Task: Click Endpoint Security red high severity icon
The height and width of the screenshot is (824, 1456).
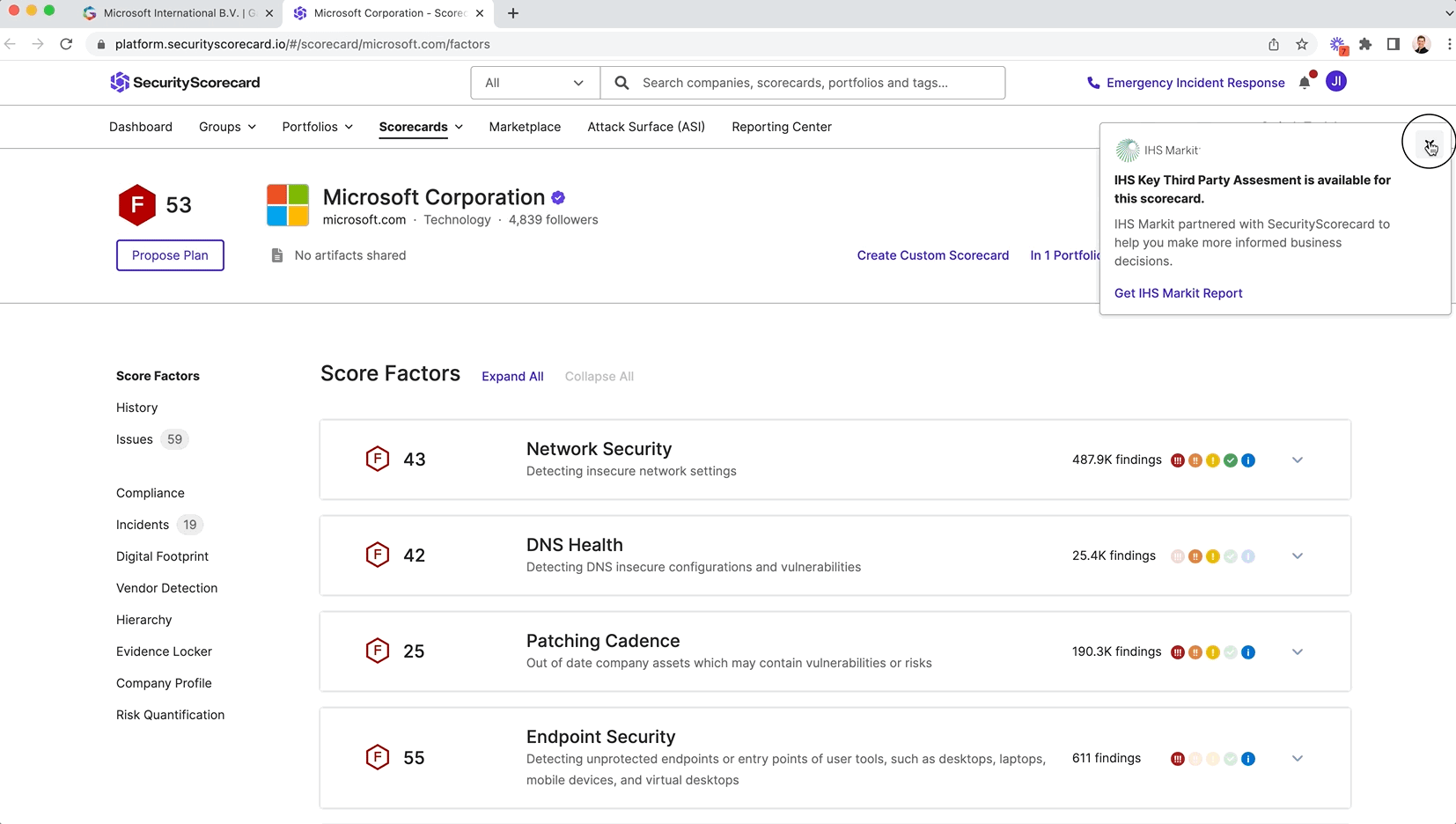Action: click(1178, 759)
